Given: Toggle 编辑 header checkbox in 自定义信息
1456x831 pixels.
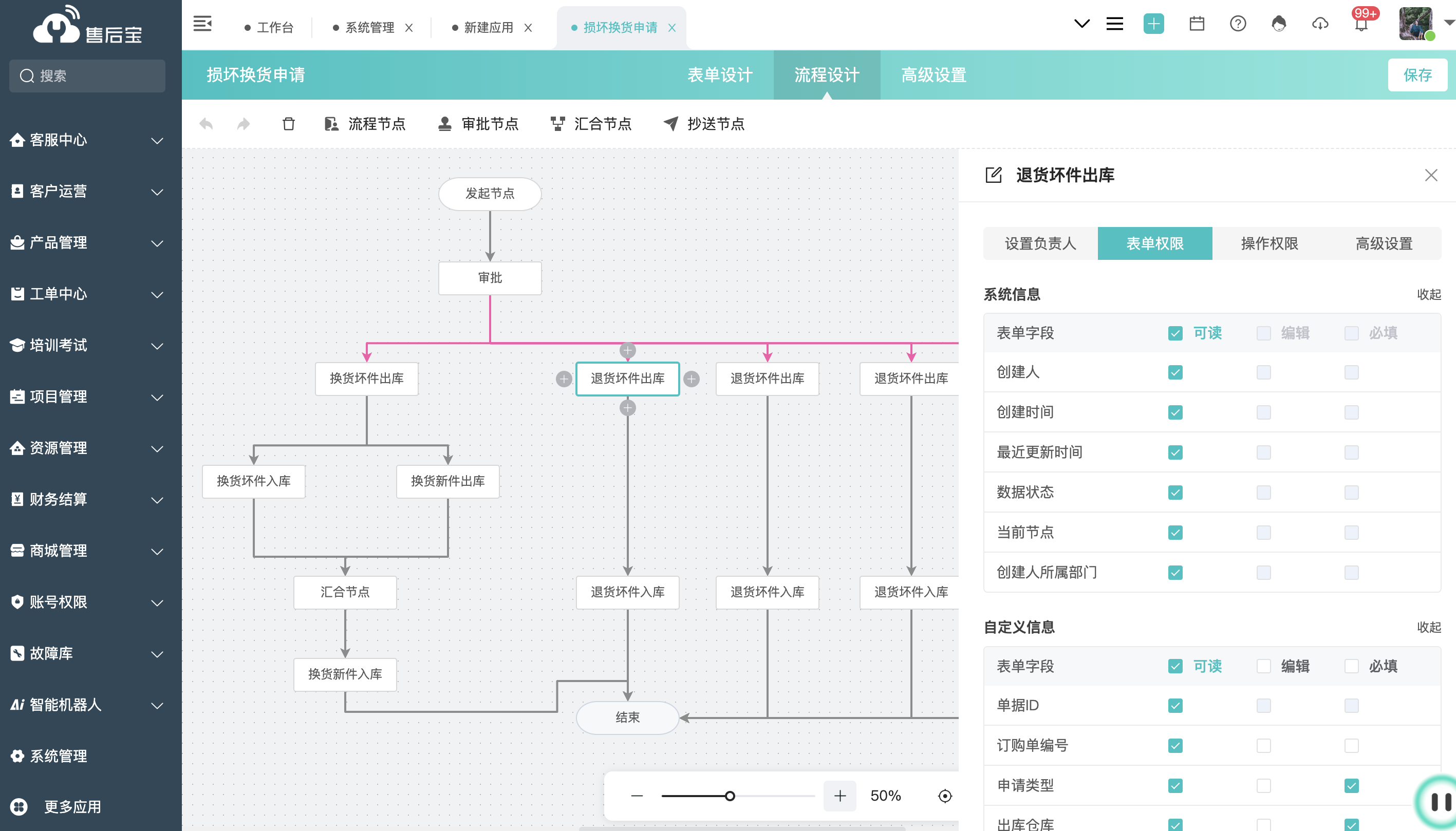Looking at the screenshot, I should 1264,667.
